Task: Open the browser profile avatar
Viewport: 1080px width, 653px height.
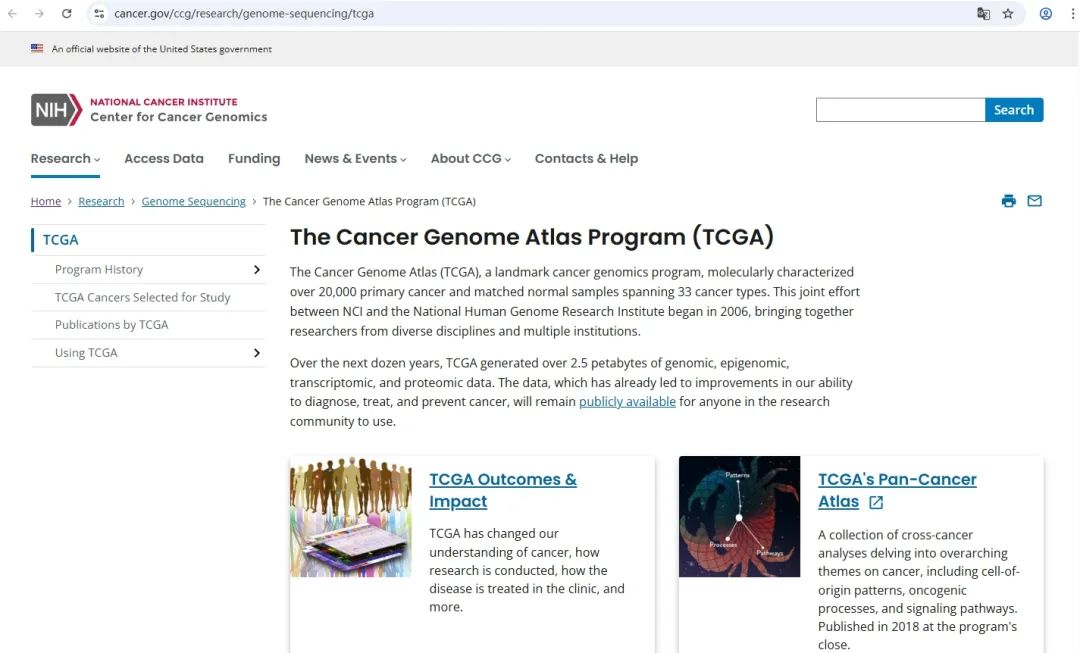Action: (1046, 13)
